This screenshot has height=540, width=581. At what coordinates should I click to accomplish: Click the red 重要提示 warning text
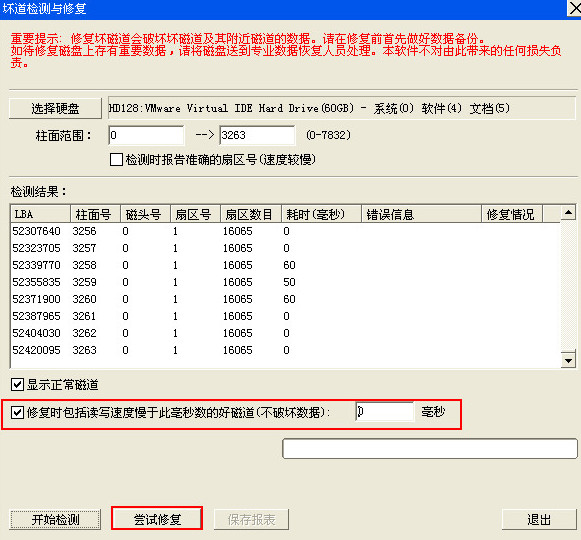[x=286, y=50]
